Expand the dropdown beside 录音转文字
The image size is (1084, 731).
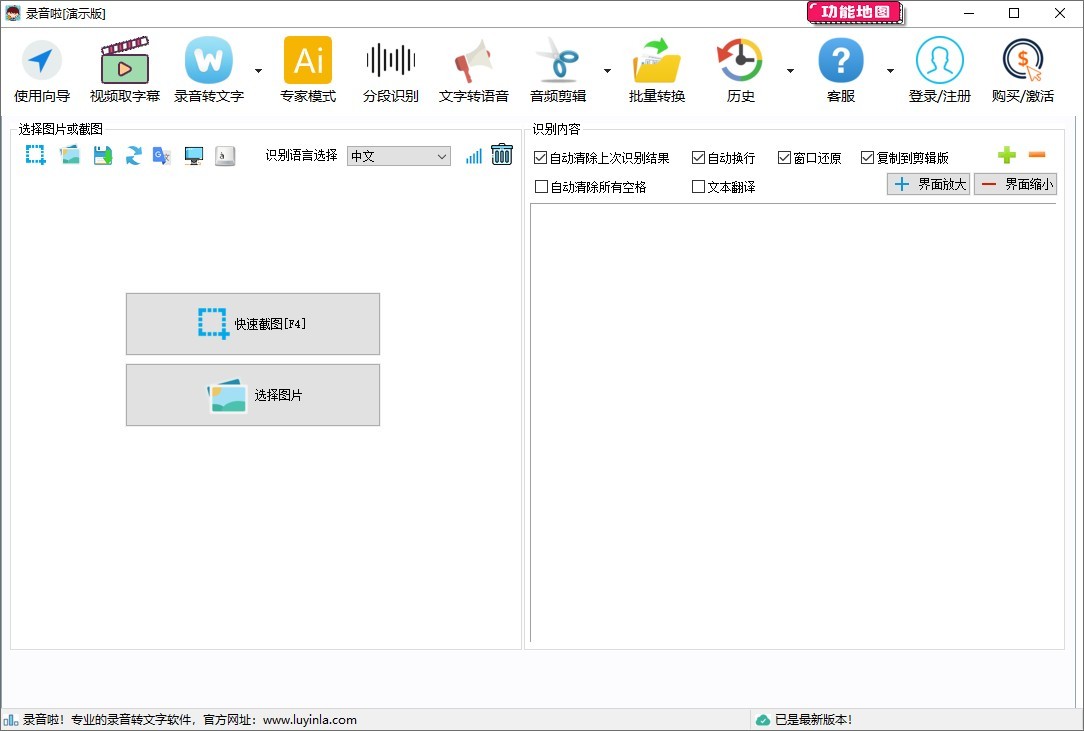pos(258,70)
